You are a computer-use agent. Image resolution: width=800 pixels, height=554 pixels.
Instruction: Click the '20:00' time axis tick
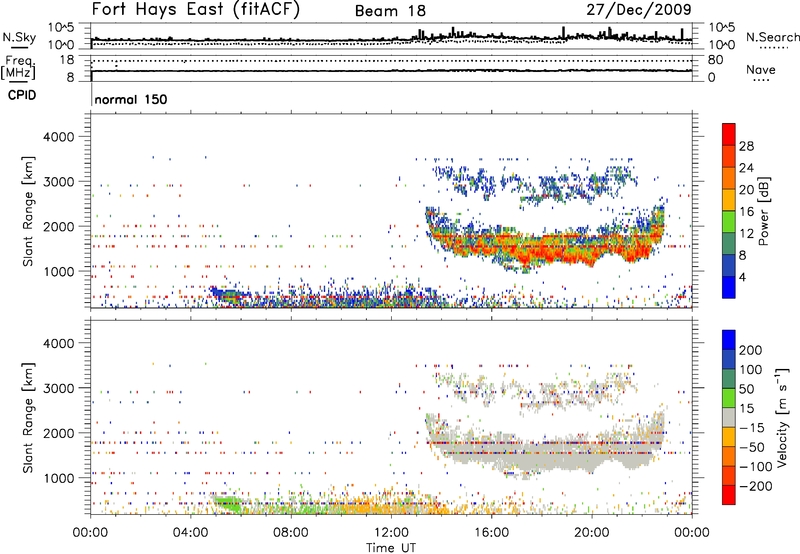pyautogui.click(x=591, y=533)
